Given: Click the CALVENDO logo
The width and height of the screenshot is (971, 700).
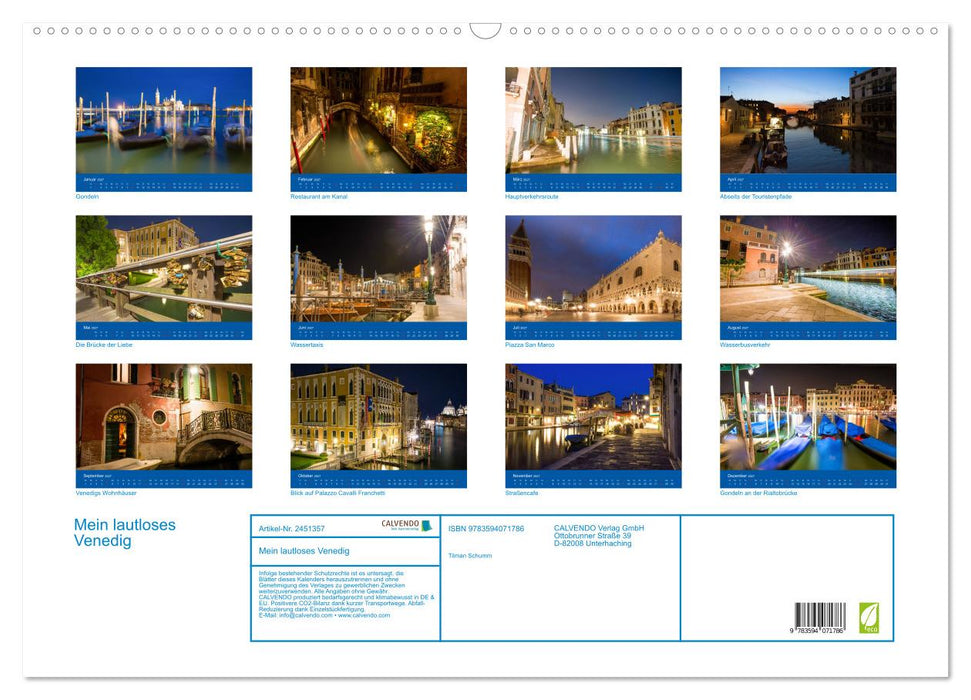Looking at the screenshot, I should click(406, 525).
